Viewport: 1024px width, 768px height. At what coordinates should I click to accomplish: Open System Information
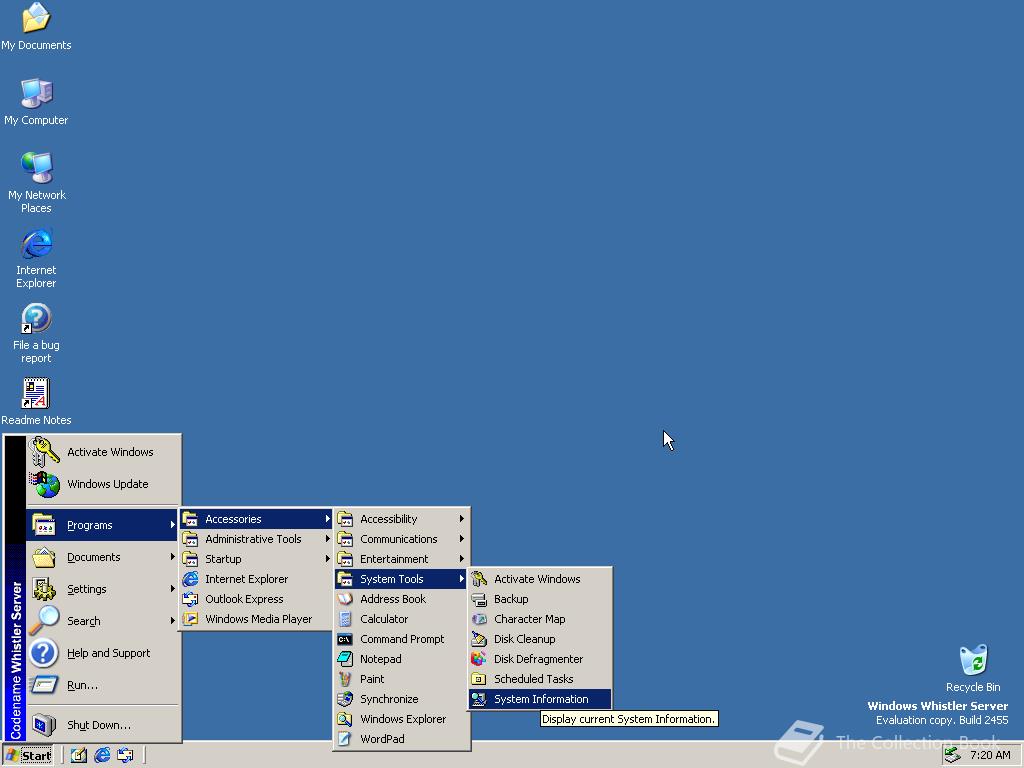540,699
